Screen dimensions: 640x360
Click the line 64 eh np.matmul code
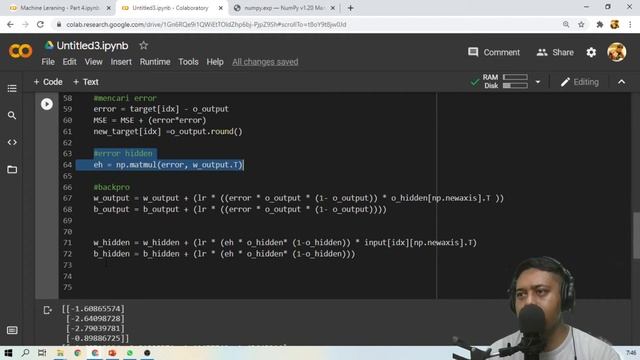tap(168, 164)
